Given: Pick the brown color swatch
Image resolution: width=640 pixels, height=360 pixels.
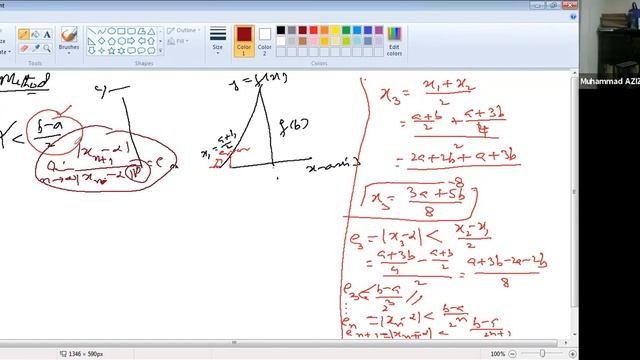Looking at the screenshot, I should pos(302,41).
